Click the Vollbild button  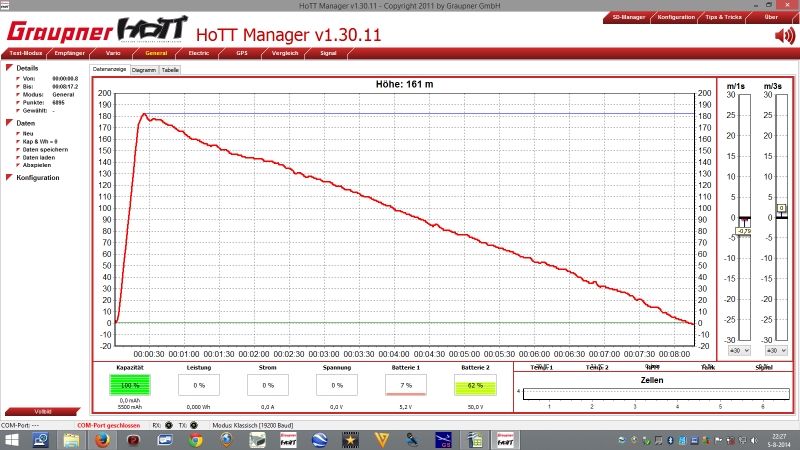43,411
